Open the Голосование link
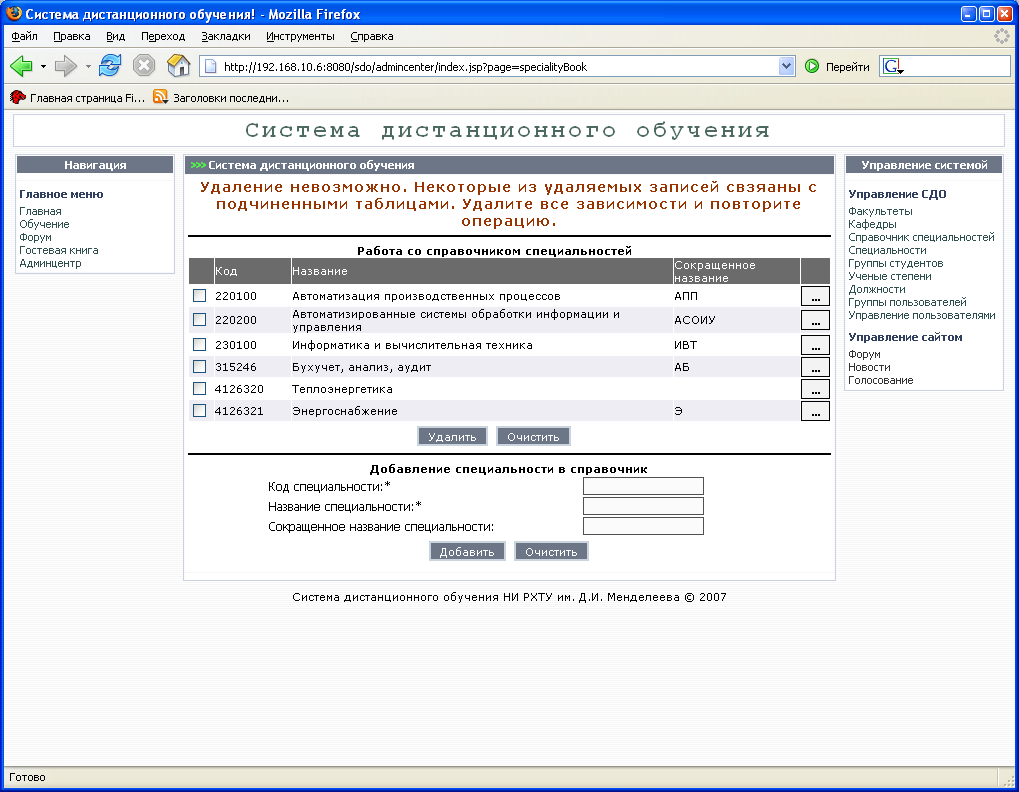Viewport: 1019px width, 792px height. (x=881, y=380)
